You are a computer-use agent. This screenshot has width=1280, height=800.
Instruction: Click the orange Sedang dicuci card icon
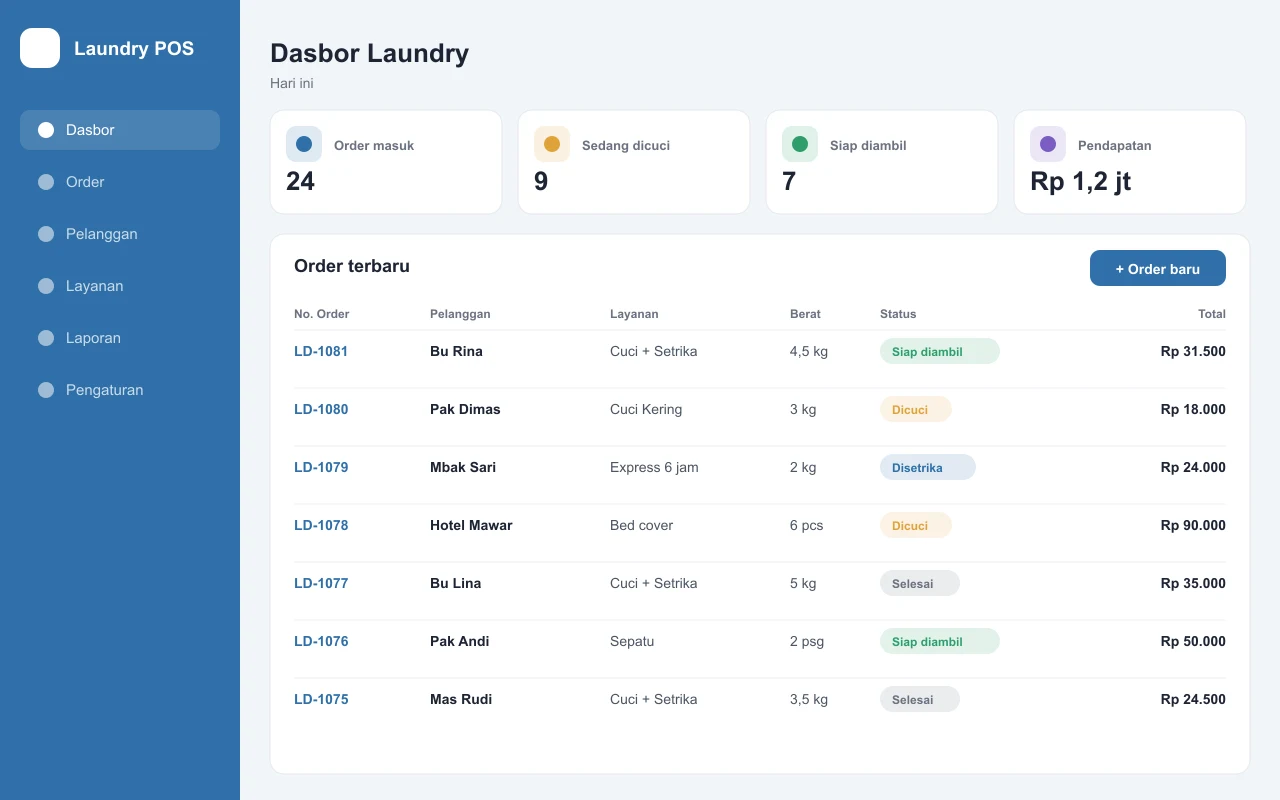coord(552,144)
